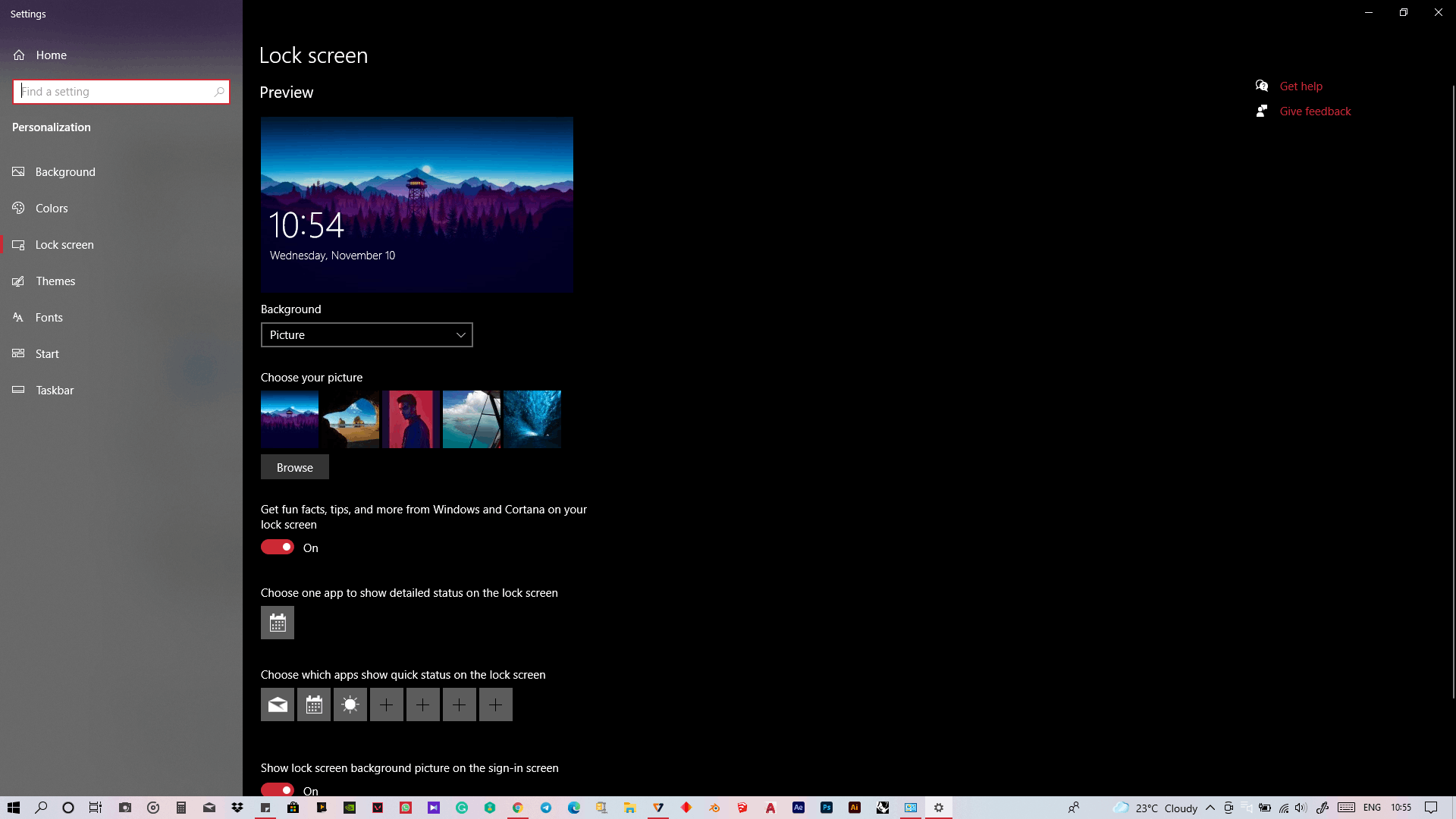This screenshot has height=819, width=1456.
Task: Click the Mail quick status app icon
Action: (278, 704)
